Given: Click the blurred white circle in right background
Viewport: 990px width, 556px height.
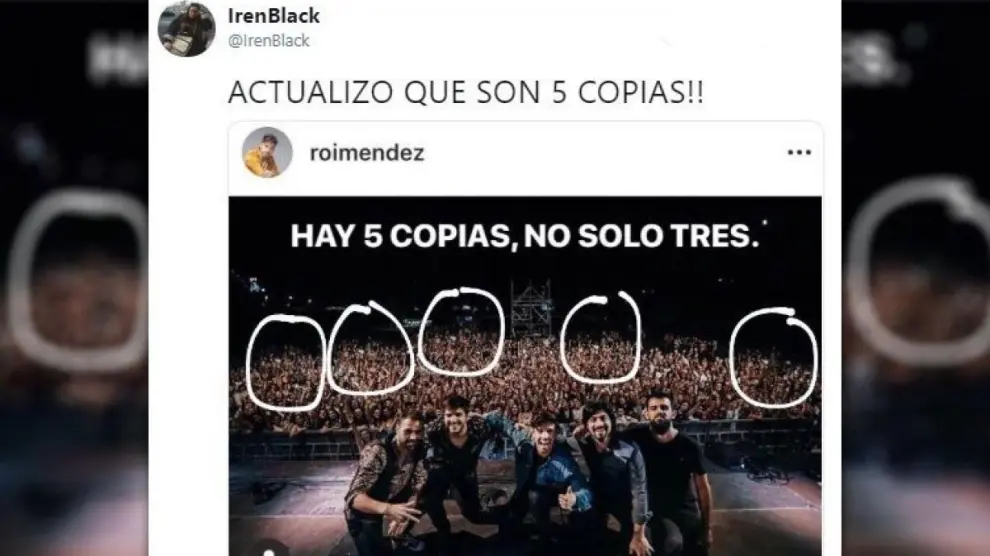Looking at the screenshot, I should pyautogui.click(x=919, y=271).
